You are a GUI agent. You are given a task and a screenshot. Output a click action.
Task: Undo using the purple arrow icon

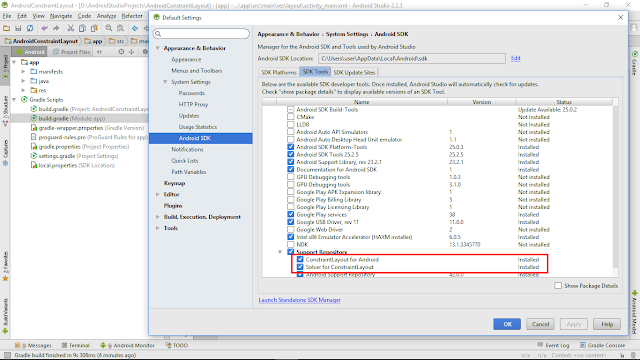[x=44, y=28]
